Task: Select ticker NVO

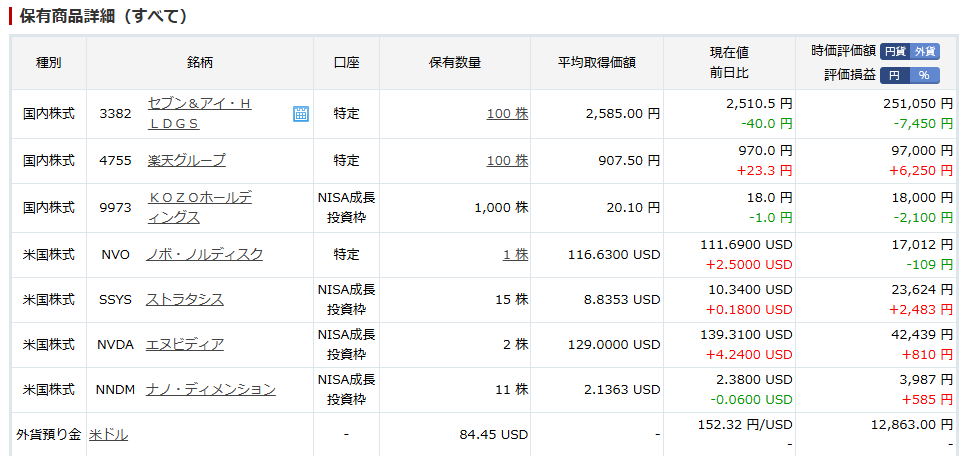Action: tap(115, 254)
